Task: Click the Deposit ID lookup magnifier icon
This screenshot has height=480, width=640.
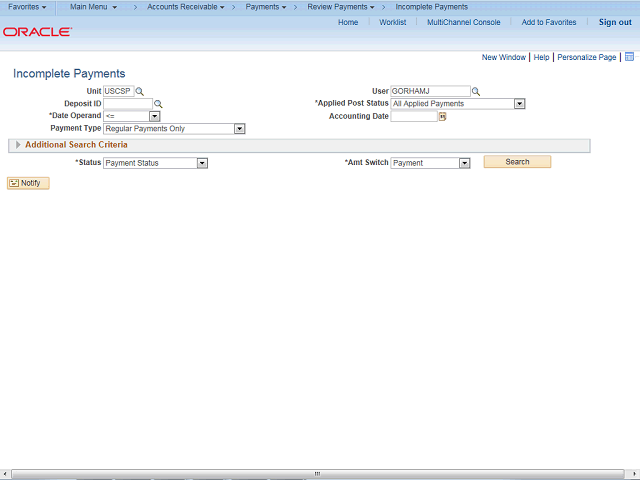Action: click(x=158, y=104)
